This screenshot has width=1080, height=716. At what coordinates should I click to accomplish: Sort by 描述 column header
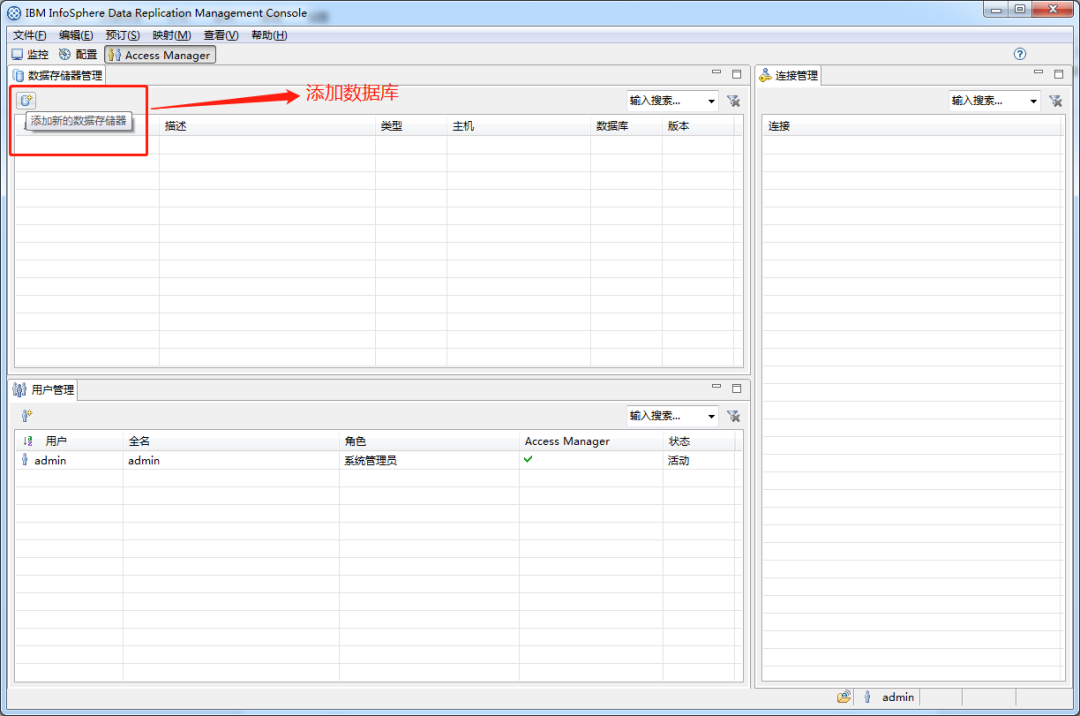(267, 126)
